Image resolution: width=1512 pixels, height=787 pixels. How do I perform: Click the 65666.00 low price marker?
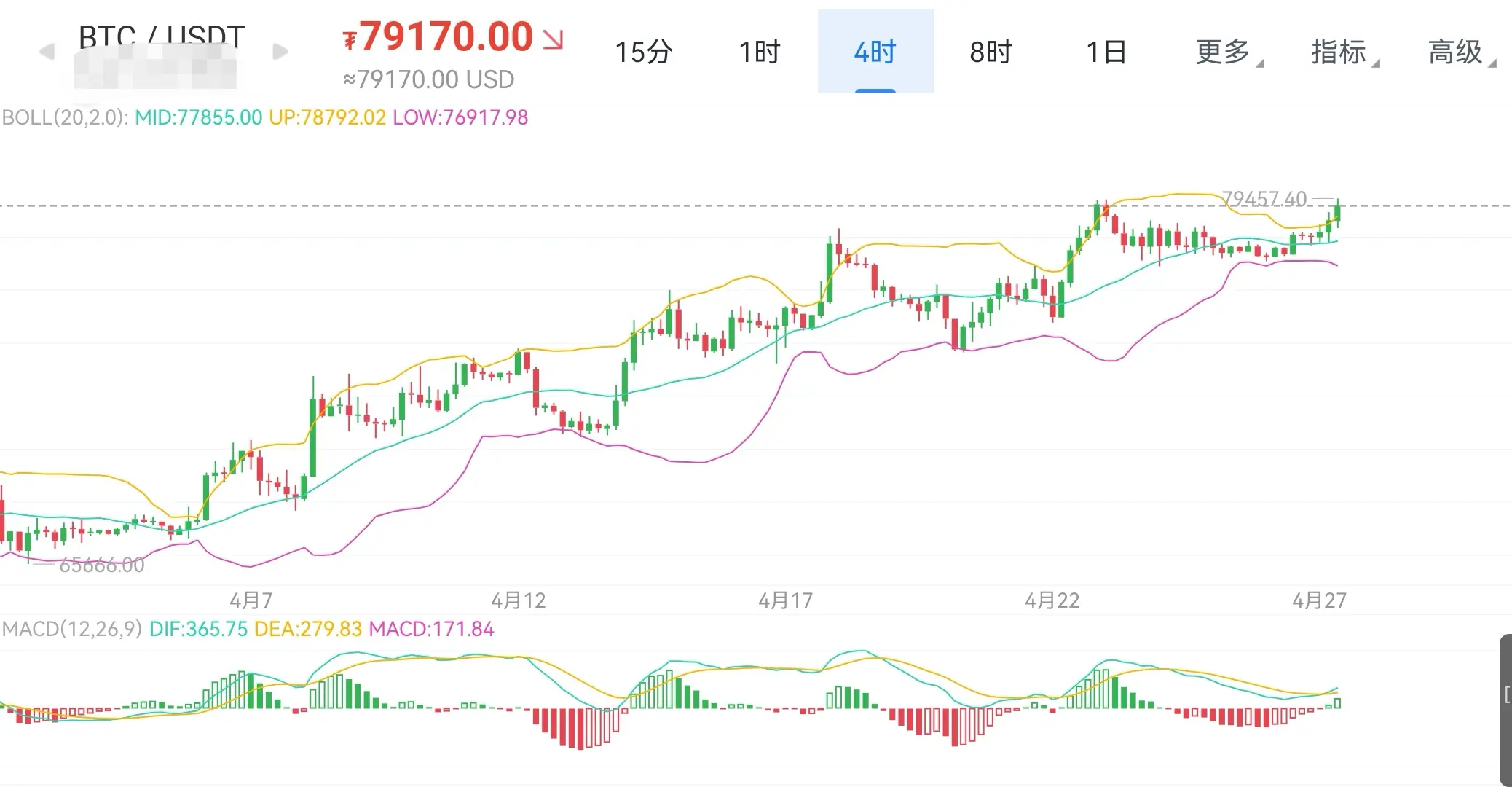point(101,565)
